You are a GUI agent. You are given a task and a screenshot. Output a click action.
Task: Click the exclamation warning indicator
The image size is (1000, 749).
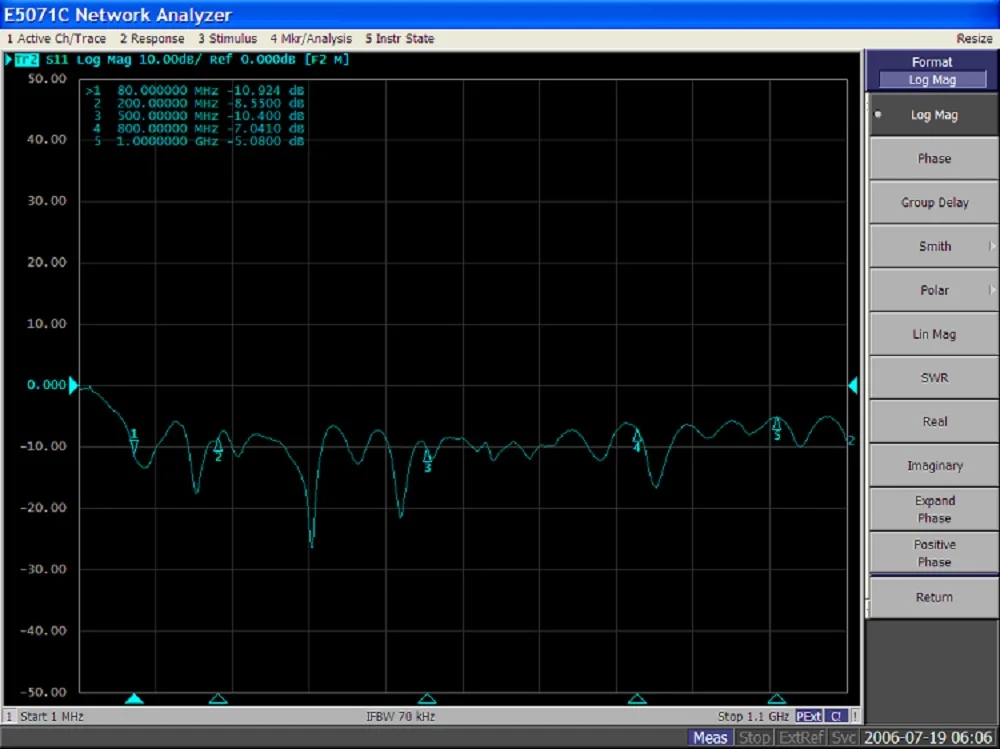tap(855, 716)
